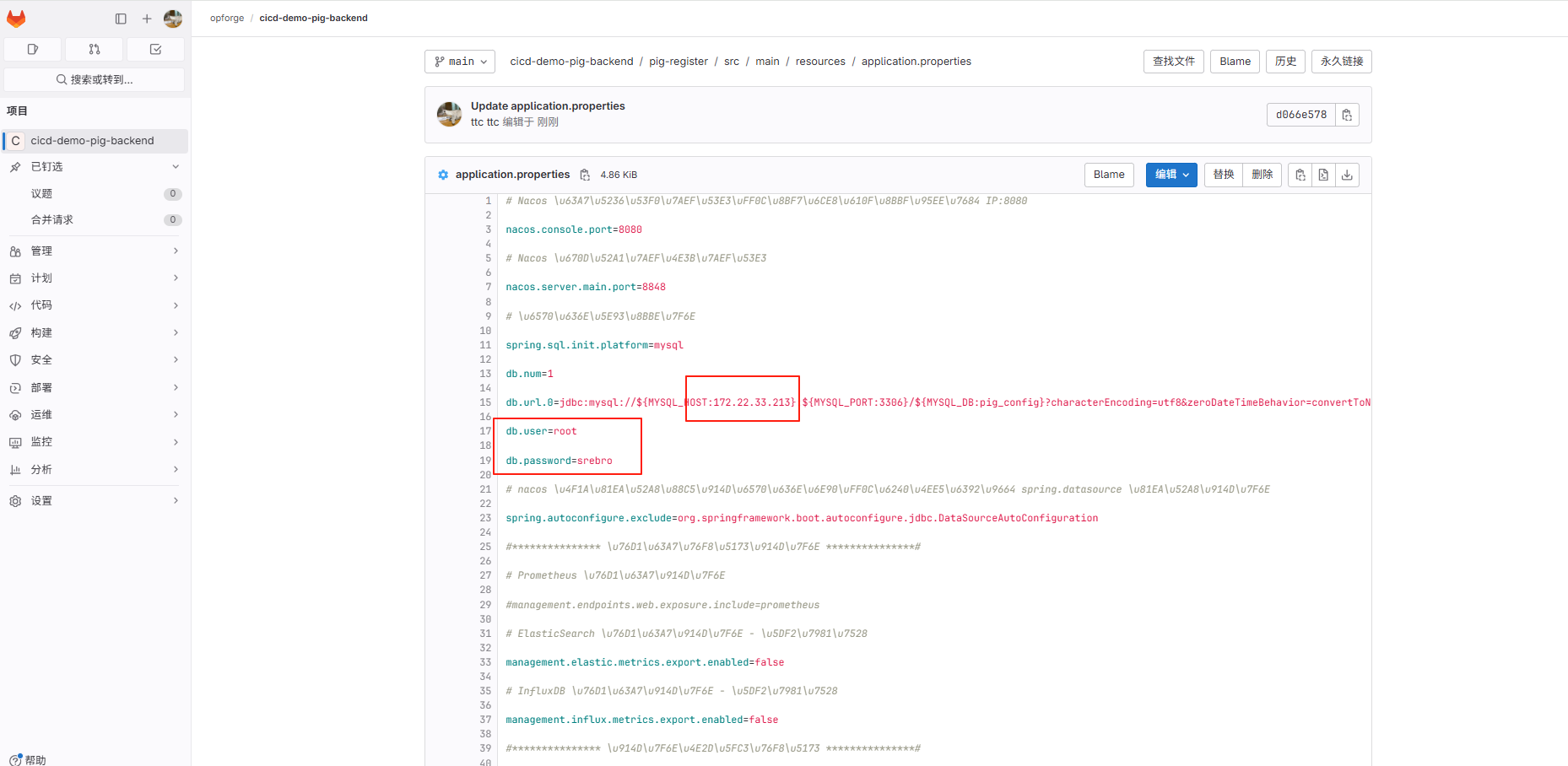Toggle the left sidebar collapse icon

121,19
